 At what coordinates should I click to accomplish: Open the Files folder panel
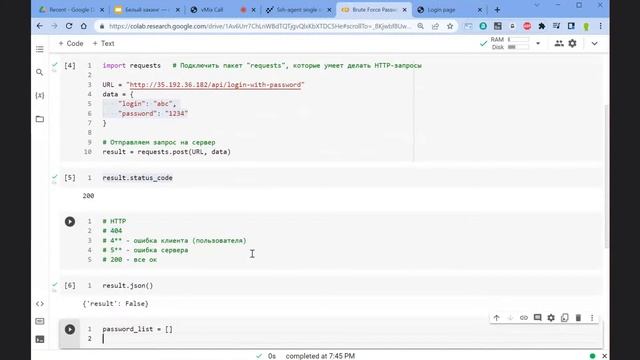(x=40, y=119)
